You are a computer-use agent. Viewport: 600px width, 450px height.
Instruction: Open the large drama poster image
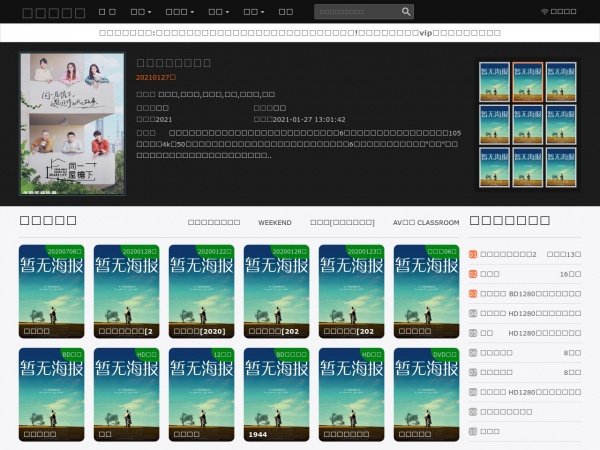tap(72, 124)
